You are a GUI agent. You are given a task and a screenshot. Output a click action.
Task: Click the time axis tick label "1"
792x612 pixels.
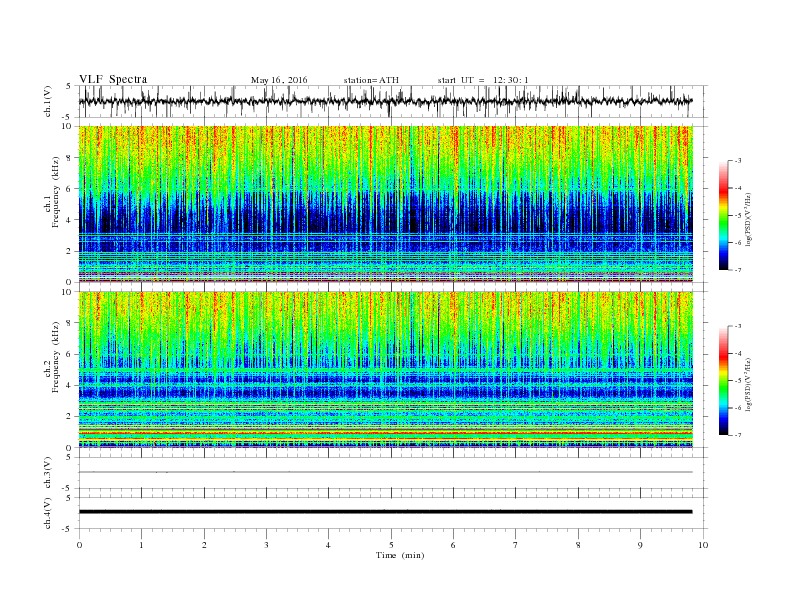click(x=141, y=545)
